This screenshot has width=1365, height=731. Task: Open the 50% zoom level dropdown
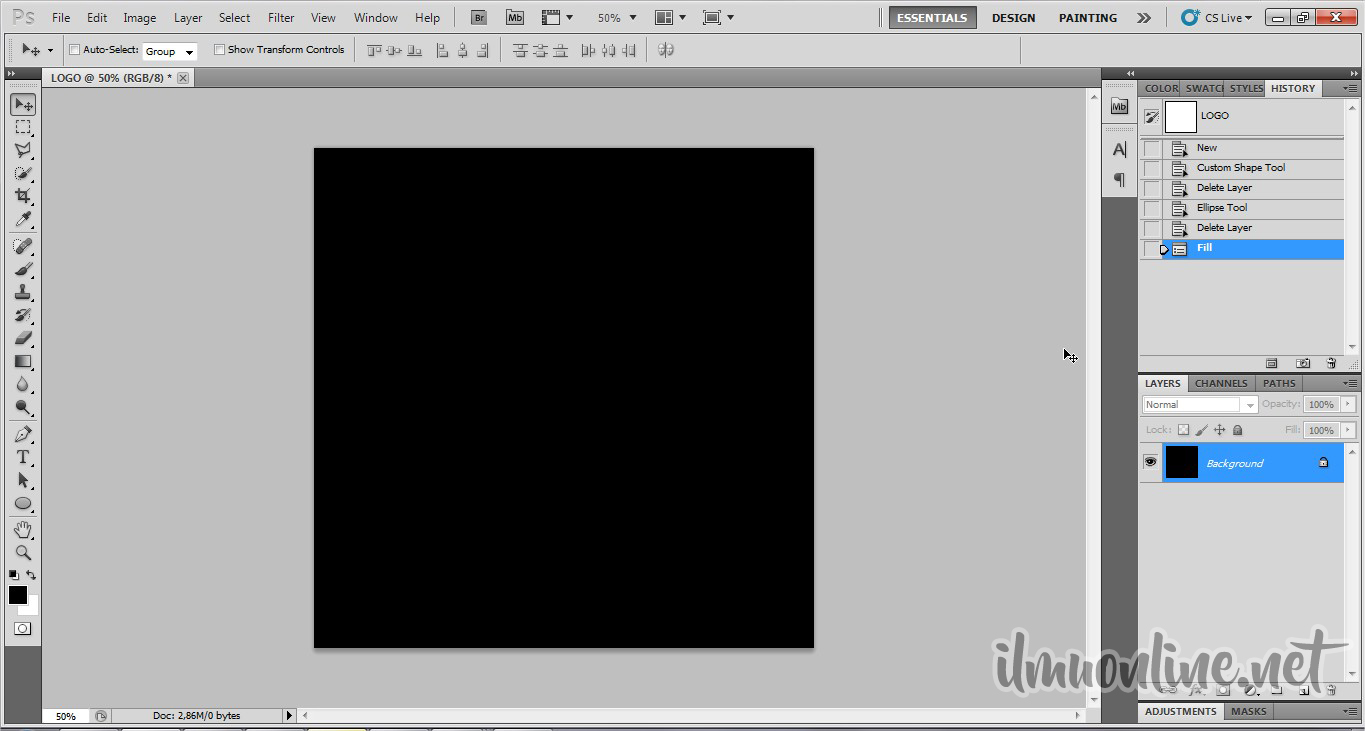pyautogui.click(x=617, y=18)
